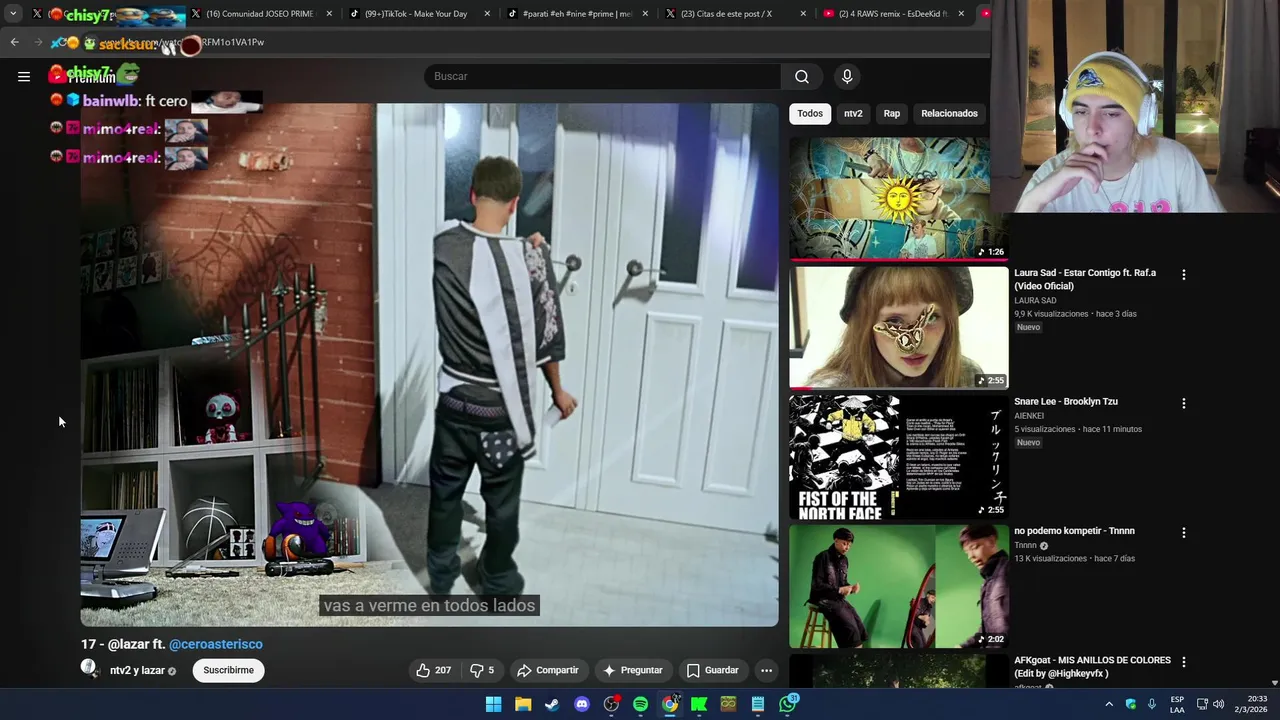Open Minecraft from the taskbar

[728, 704]
